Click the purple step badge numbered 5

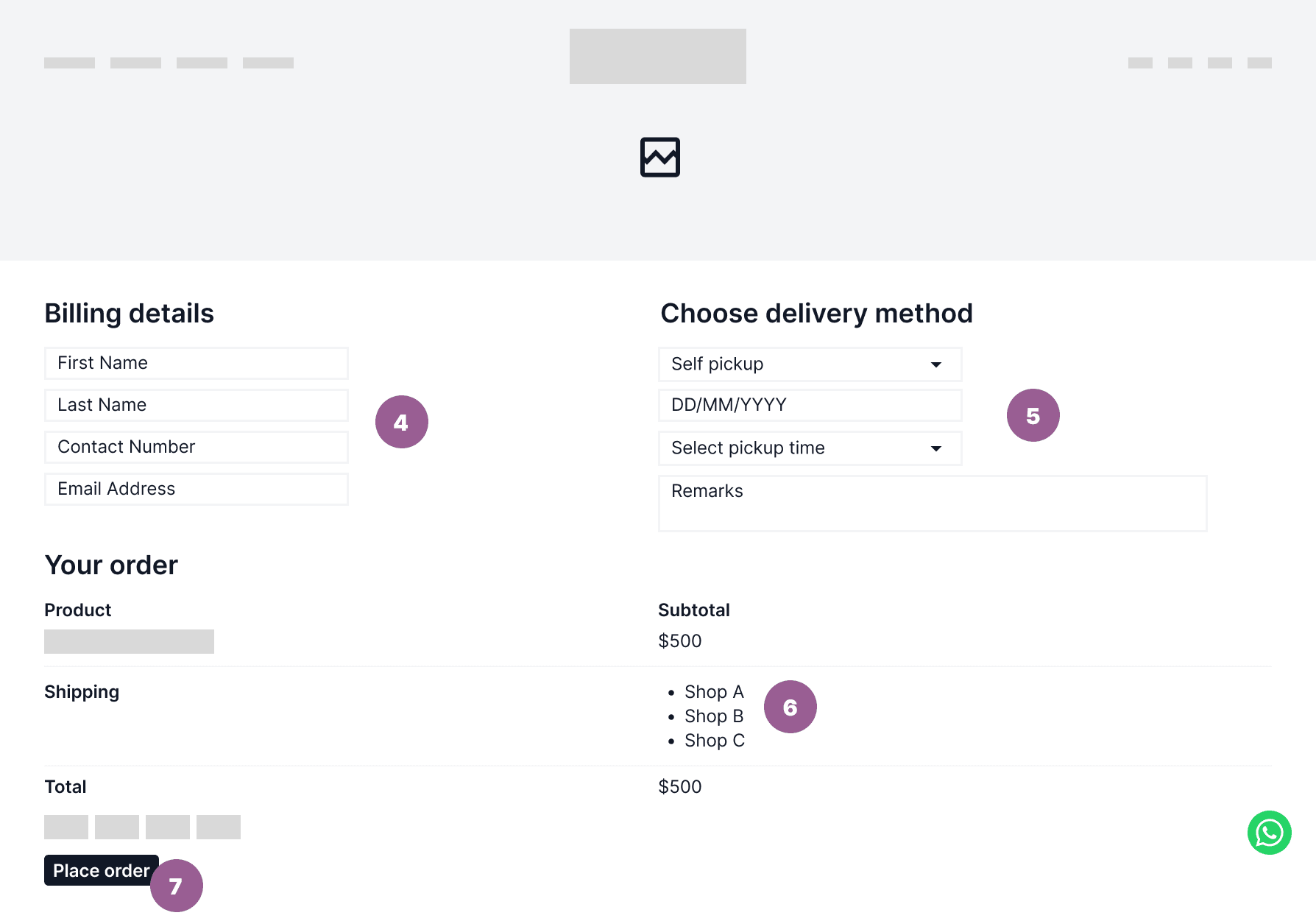pyautogui.click(x=1033, y=414)
